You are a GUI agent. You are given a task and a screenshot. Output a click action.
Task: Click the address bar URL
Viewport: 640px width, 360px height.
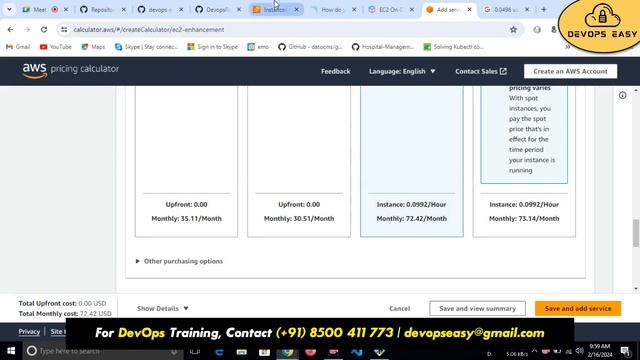[149, 29]
